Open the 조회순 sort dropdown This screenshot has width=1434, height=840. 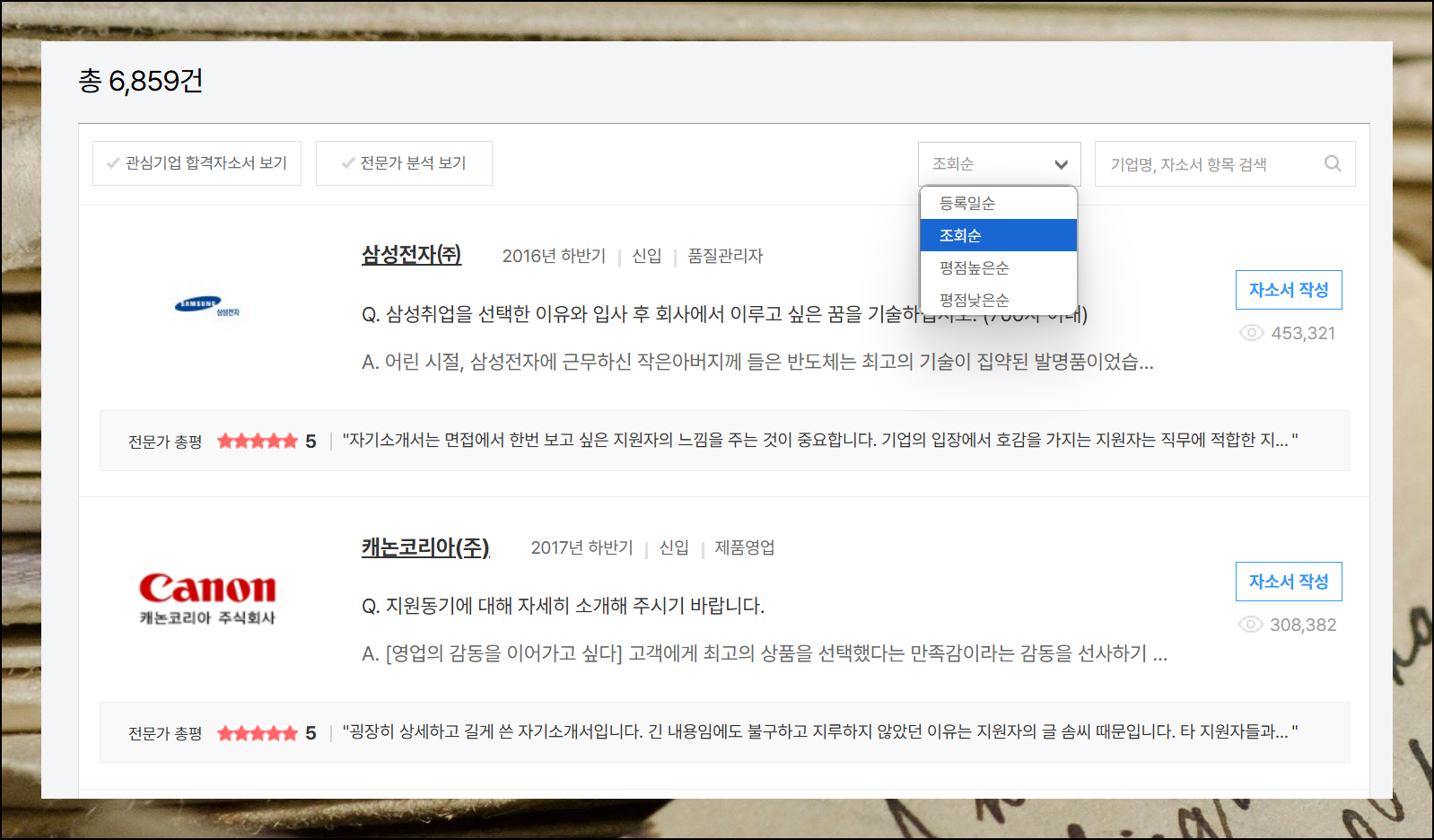(x=999, y=164)
